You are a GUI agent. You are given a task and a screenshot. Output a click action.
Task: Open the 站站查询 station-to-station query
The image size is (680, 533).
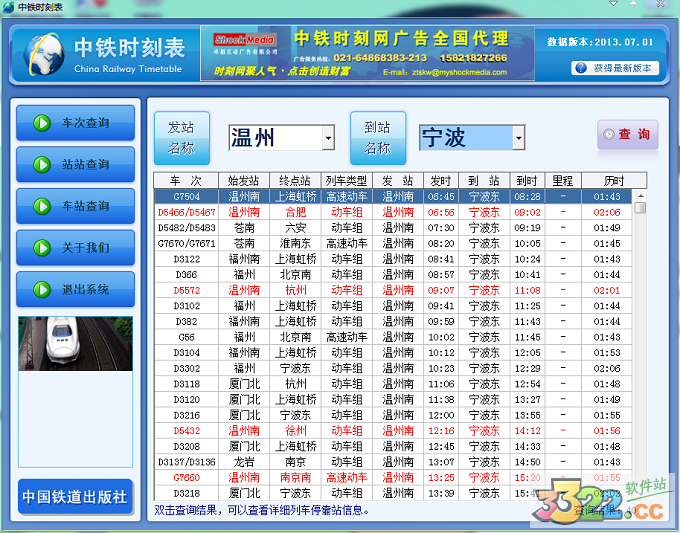pos(75,164)
